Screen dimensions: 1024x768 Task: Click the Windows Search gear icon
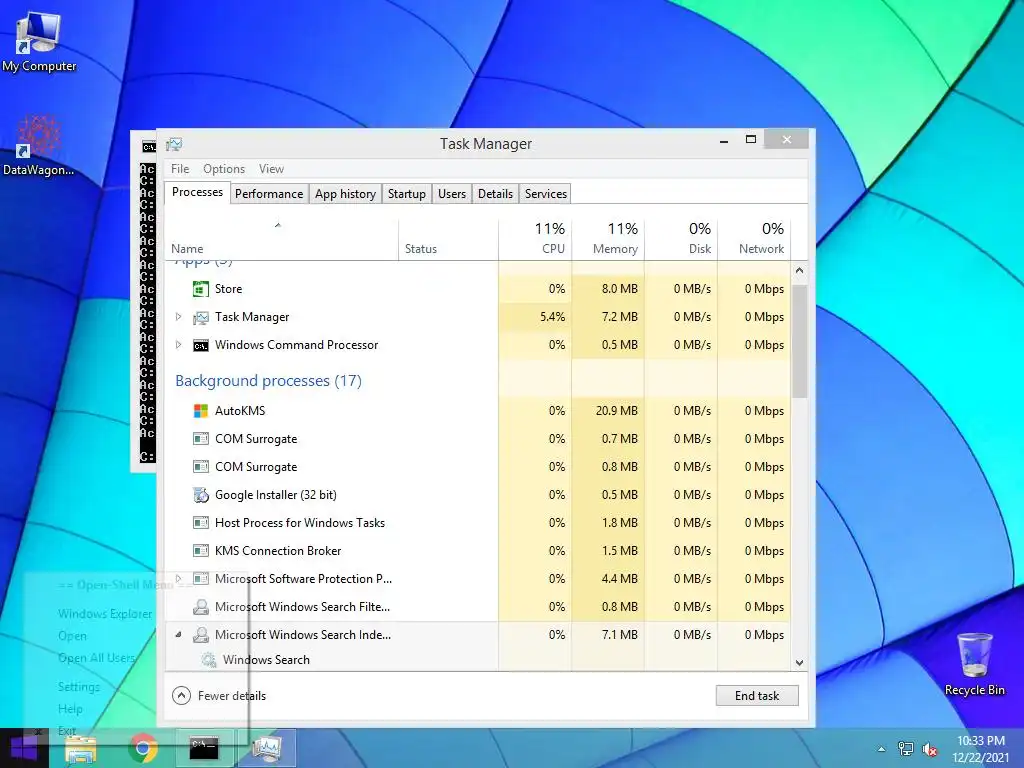pyautogui.click(x=208, y=660)
